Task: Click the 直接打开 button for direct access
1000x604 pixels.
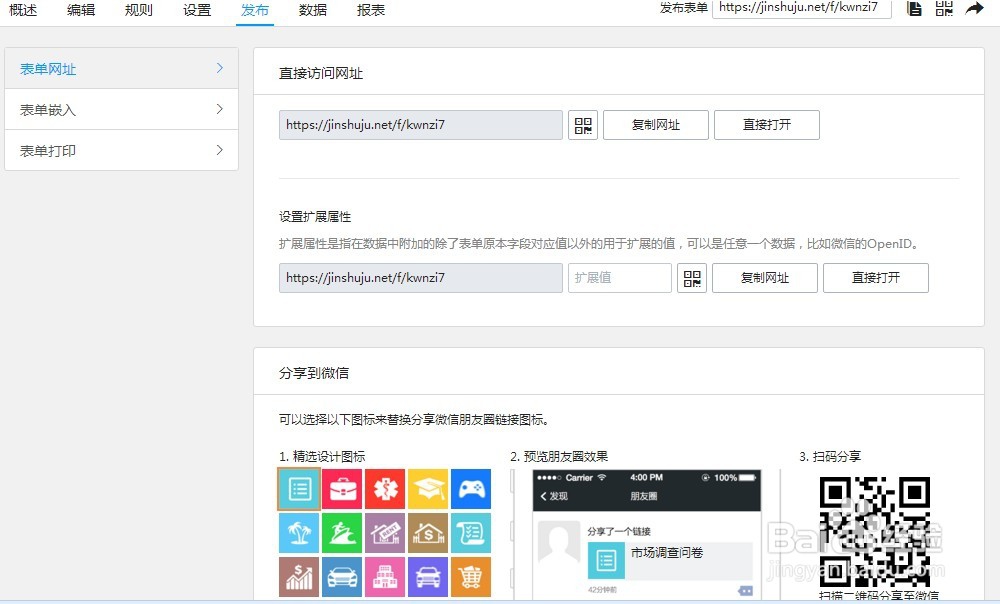Action: click(x=767, y=124)
